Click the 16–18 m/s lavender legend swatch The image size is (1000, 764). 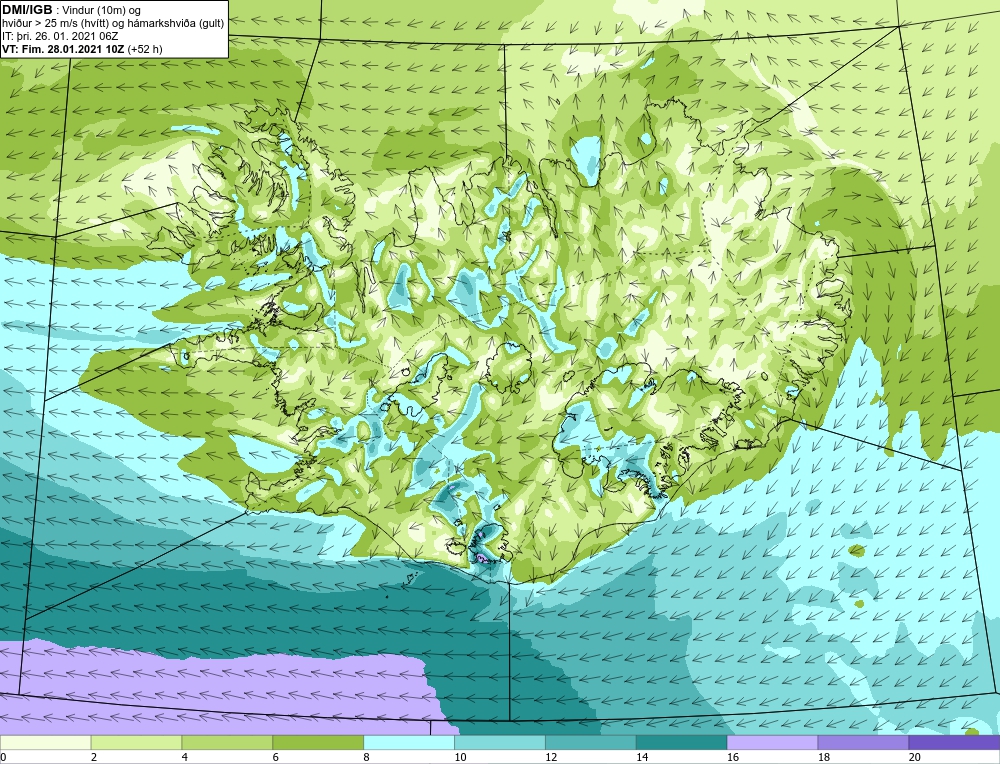click(x=772, y=743)
